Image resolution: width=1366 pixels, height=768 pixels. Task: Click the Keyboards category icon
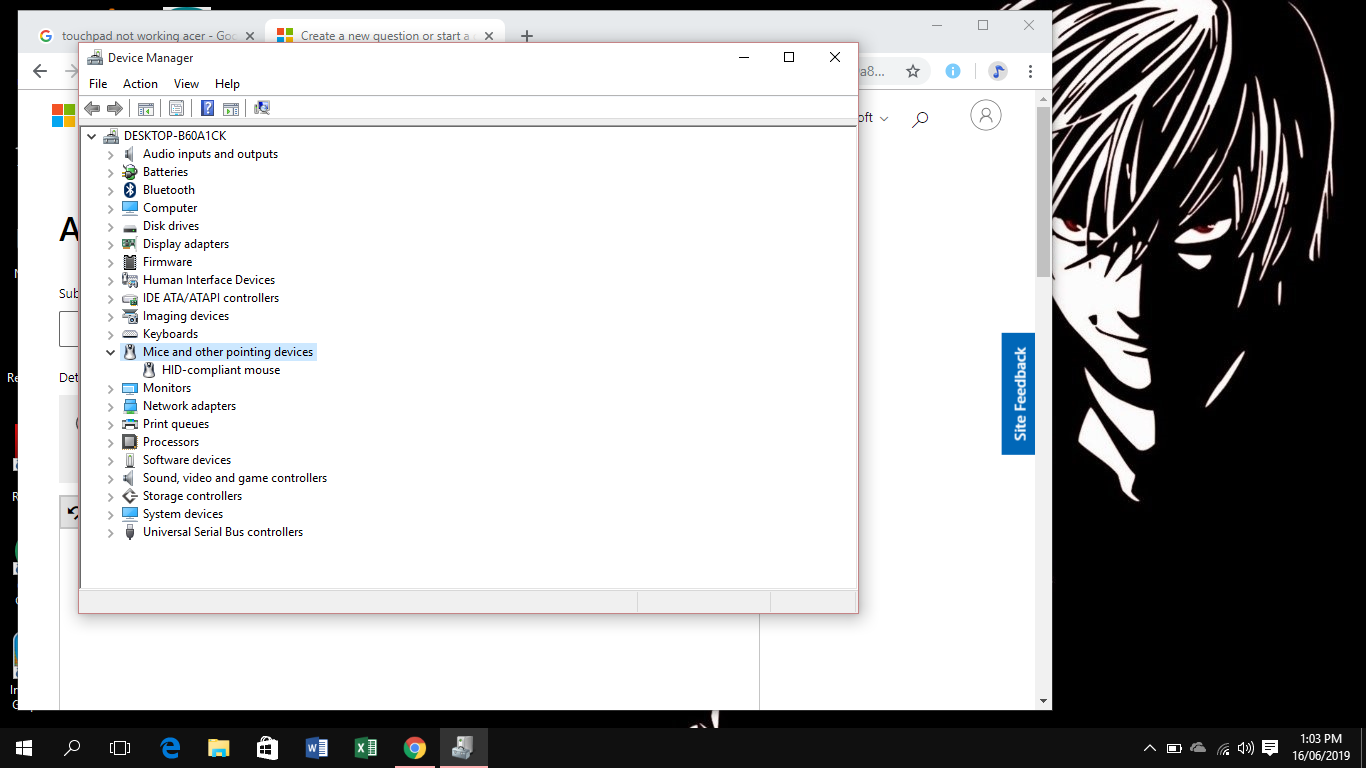click(130, 334)
